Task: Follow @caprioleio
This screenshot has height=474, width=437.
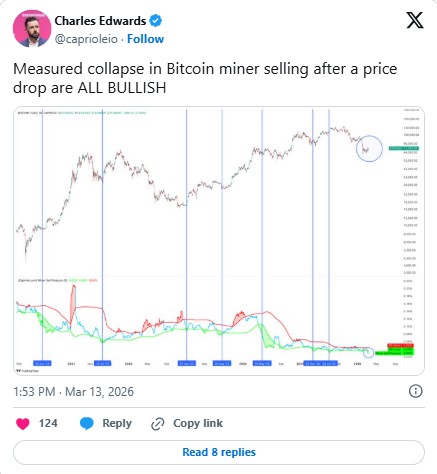Action: pyautogui.click(x=145, y=39)
